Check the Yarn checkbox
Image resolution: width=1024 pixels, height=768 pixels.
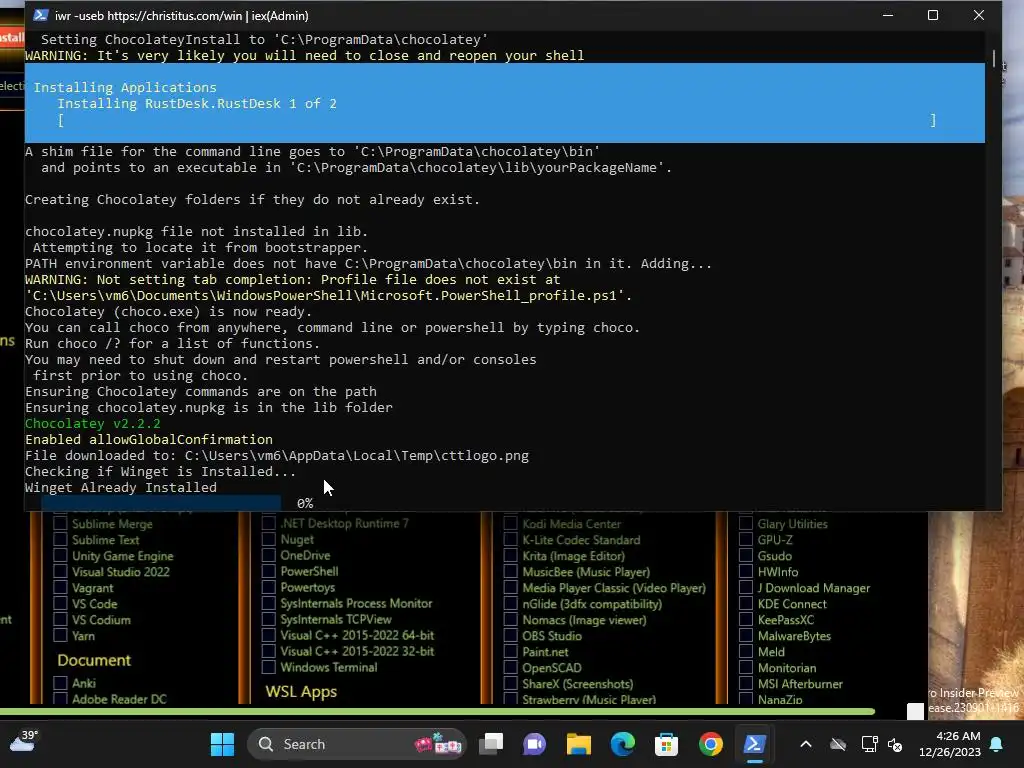coord(60,635)
